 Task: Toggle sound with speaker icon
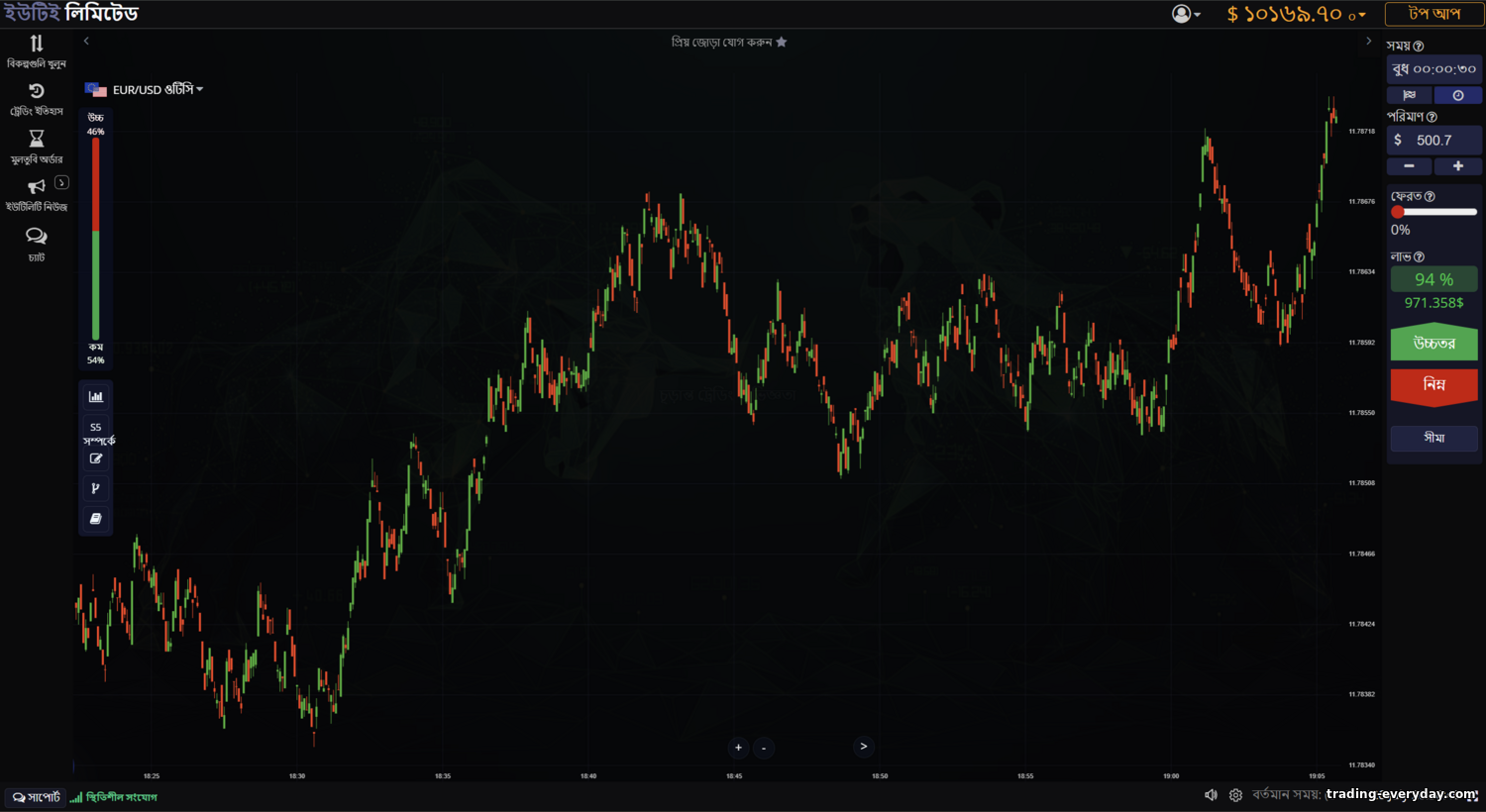pos(1211,795)
